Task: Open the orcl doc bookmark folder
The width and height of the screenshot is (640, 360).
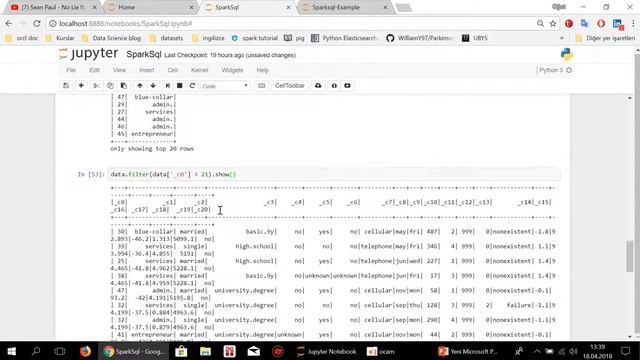Action: pos(22,38)
